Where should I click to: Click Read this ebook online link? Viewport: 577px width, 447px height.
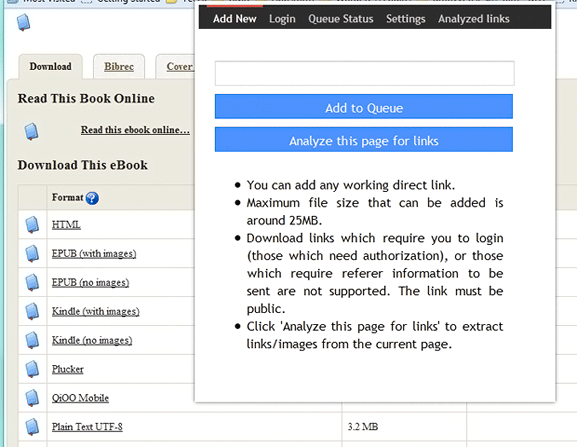[x=135, y=130]
